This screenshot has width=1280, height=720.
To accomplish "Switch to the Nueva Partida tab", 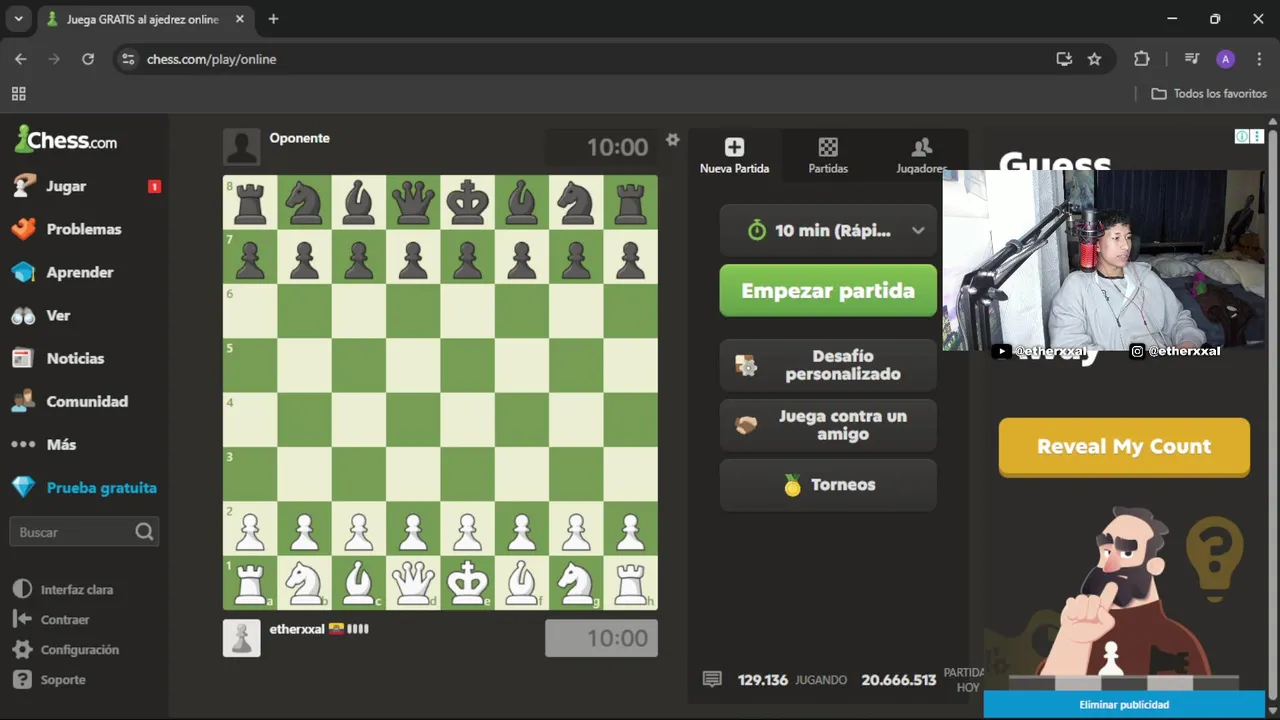I will pos(734,156).
